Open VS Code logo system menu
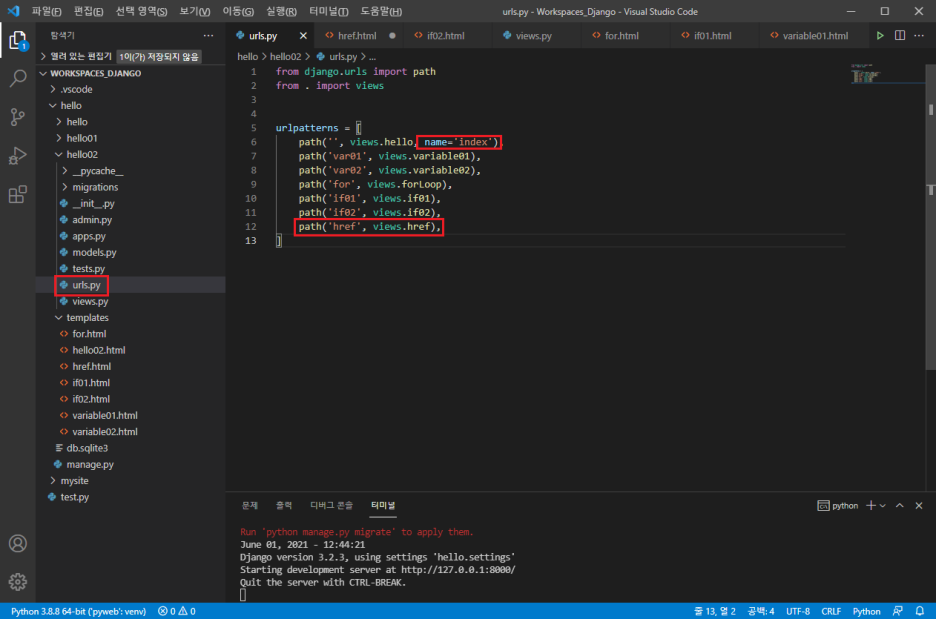Viewport: 936px width, 619px height. (13, 11)
